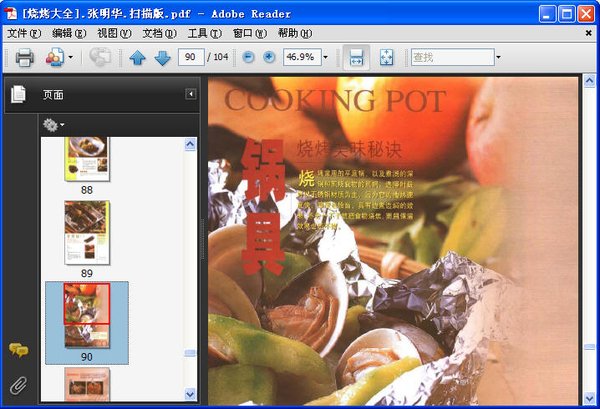Go to next page with down arrow

point(163,58)
